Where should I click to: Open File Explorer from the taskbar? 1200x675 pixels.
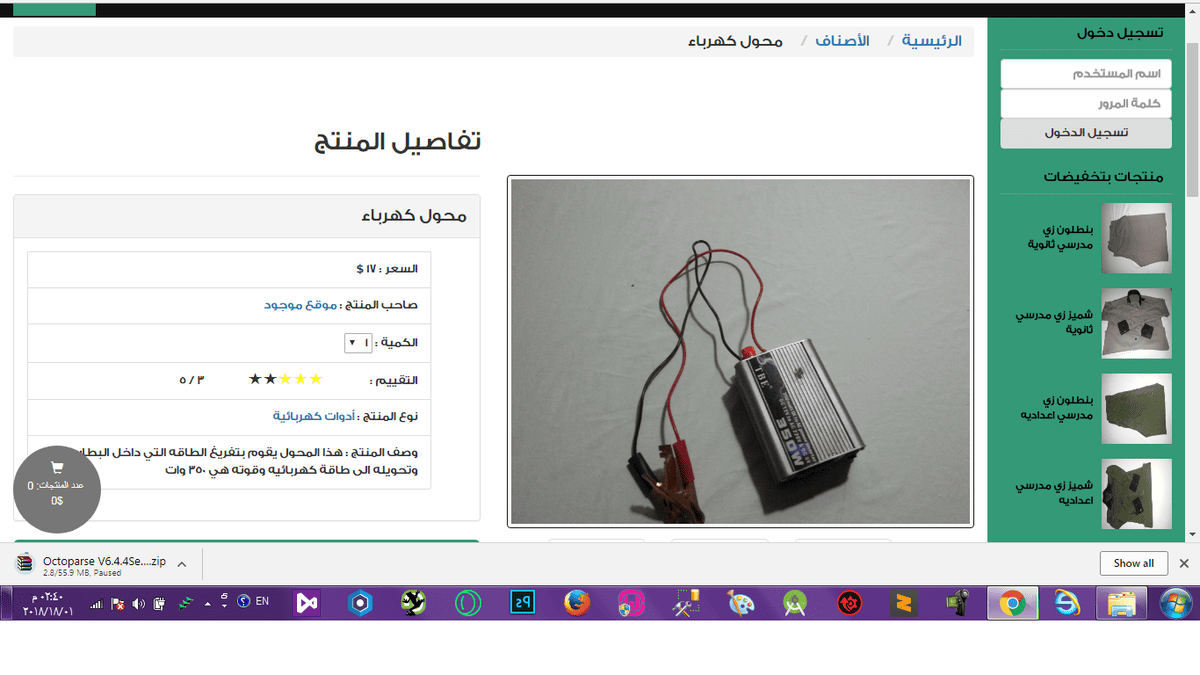point(1122,603)
